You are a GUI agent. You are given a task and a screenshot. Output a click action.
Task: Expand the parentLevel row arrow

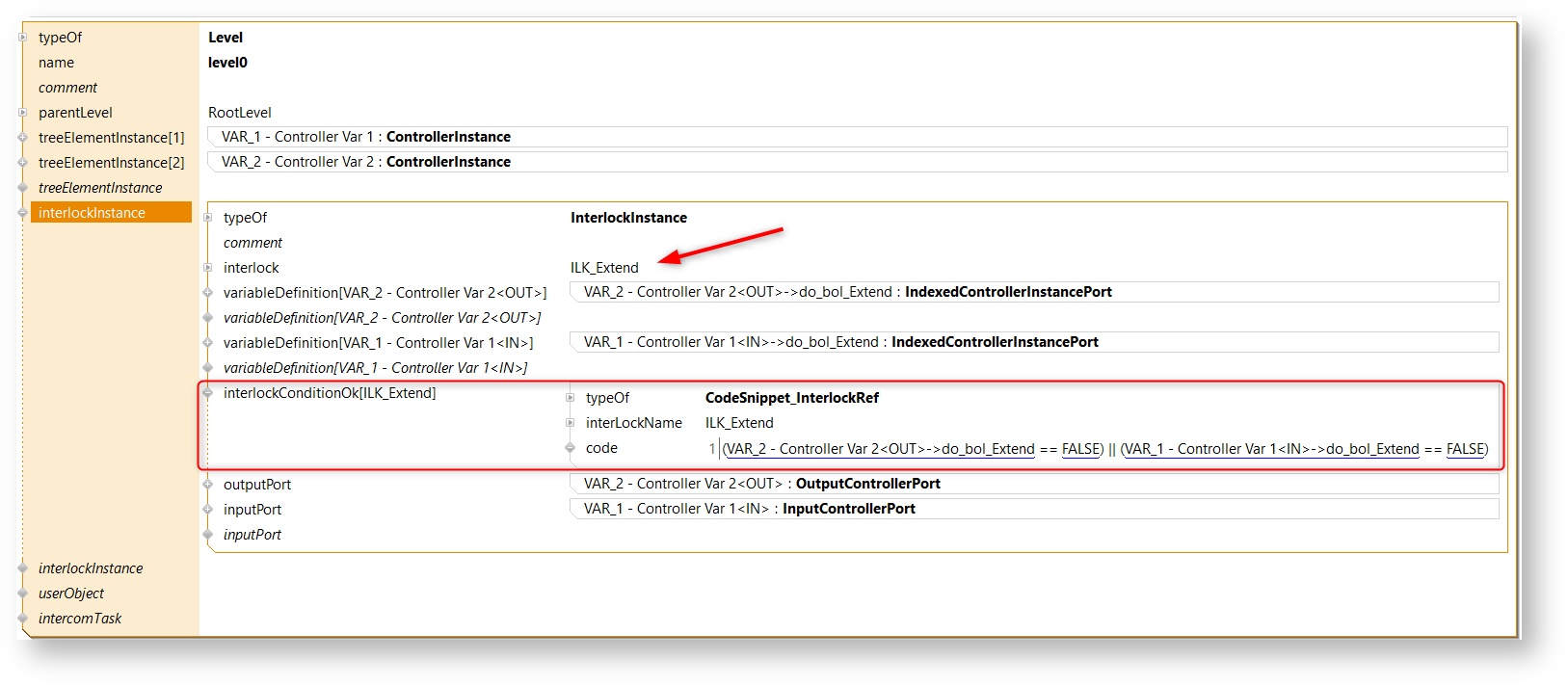click(x=23, y=113)
